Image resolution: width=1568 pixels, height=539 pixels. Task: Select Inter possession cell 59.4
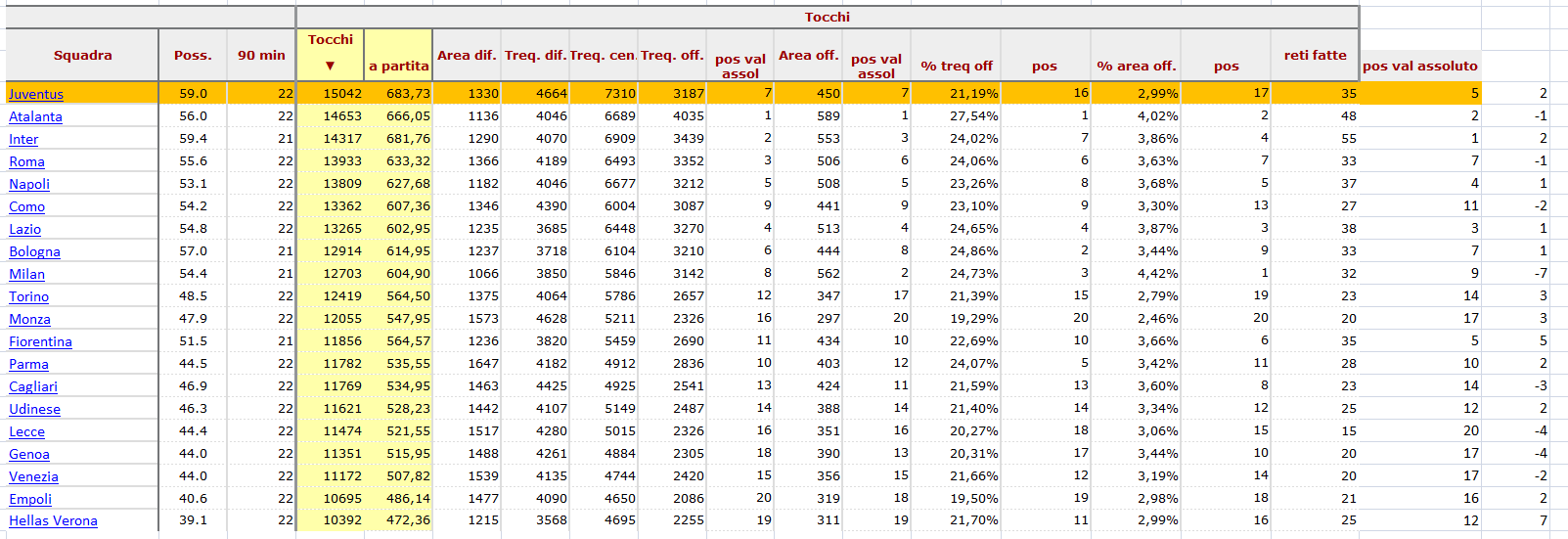(x=193, y=138)
